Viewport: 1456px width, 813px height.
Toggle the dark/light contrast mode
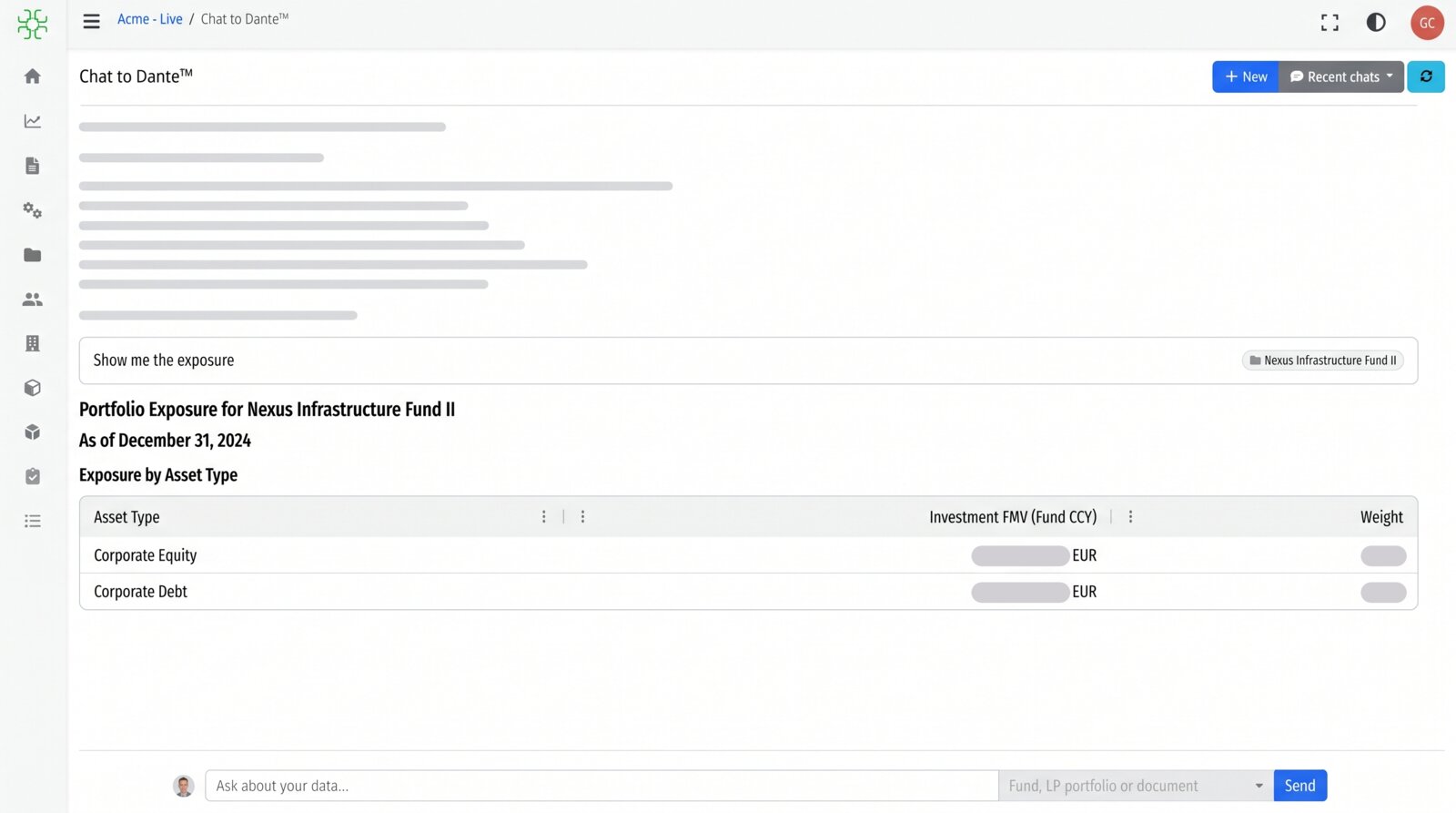pyautogui.click(x=1376, y=23)
